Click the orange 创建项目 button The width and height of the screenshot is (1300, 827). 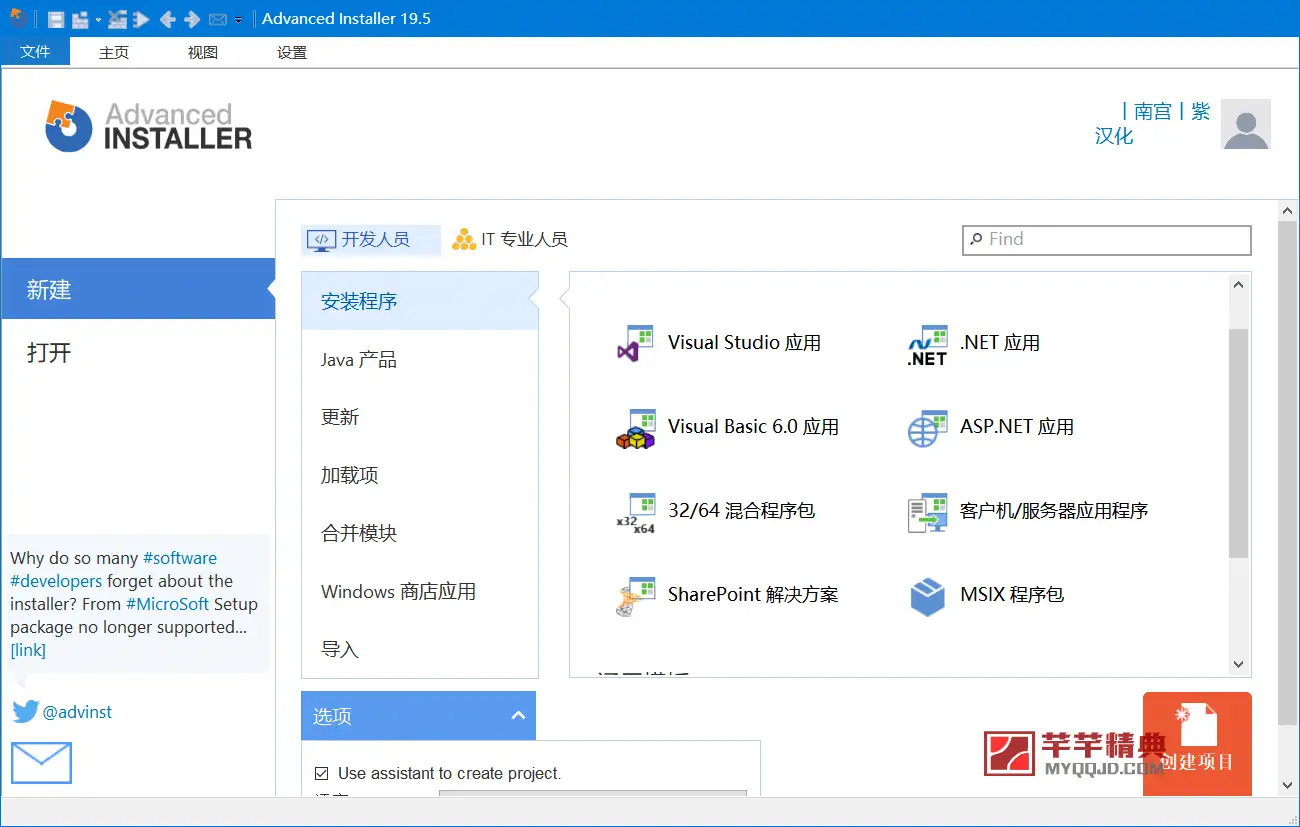tap(1197, 744)
